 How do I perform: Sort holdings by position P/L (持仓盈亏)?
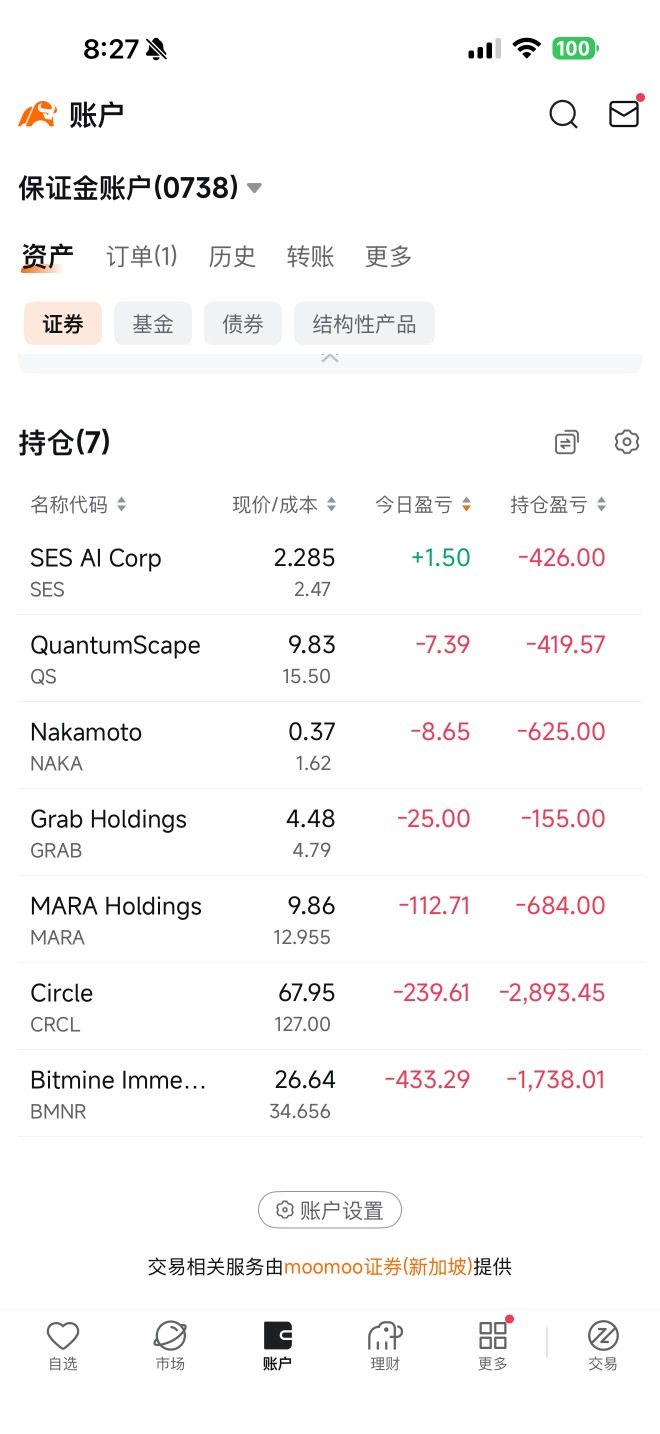[x=559, y=505]
